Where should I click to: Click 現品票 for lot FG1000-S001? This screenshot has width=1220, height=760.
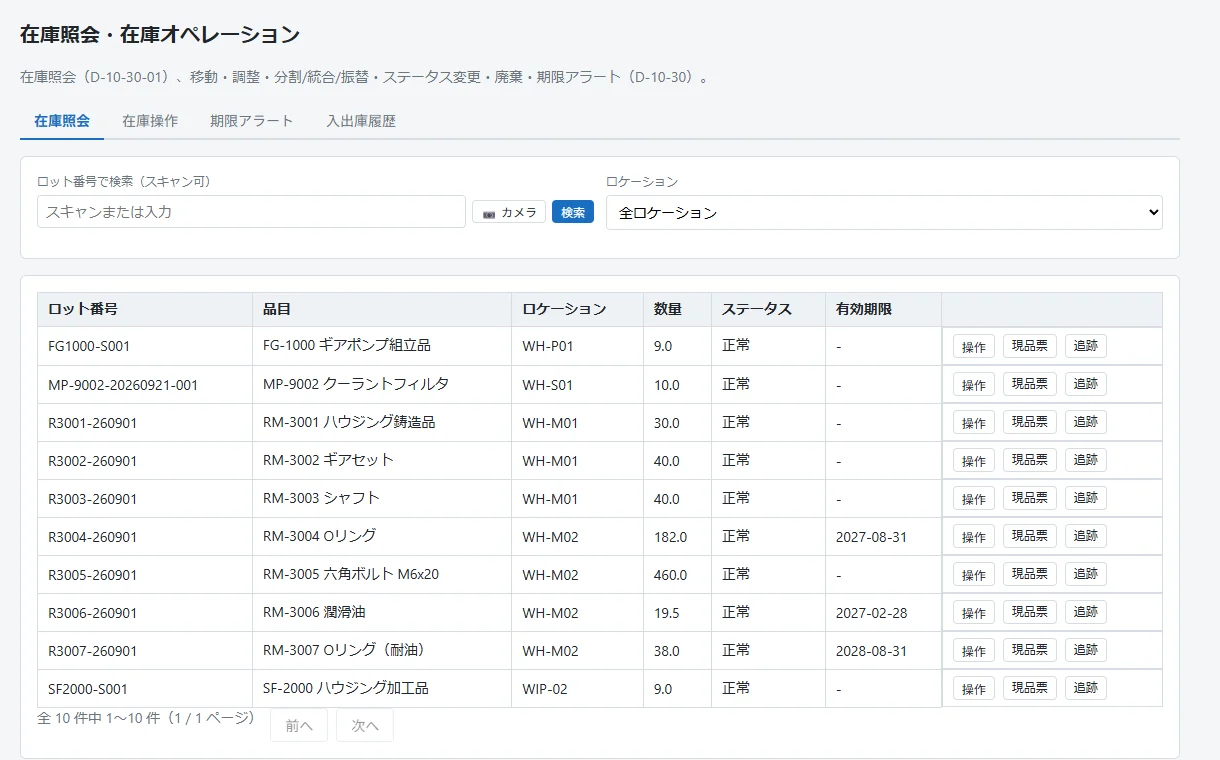[1030, 347]
